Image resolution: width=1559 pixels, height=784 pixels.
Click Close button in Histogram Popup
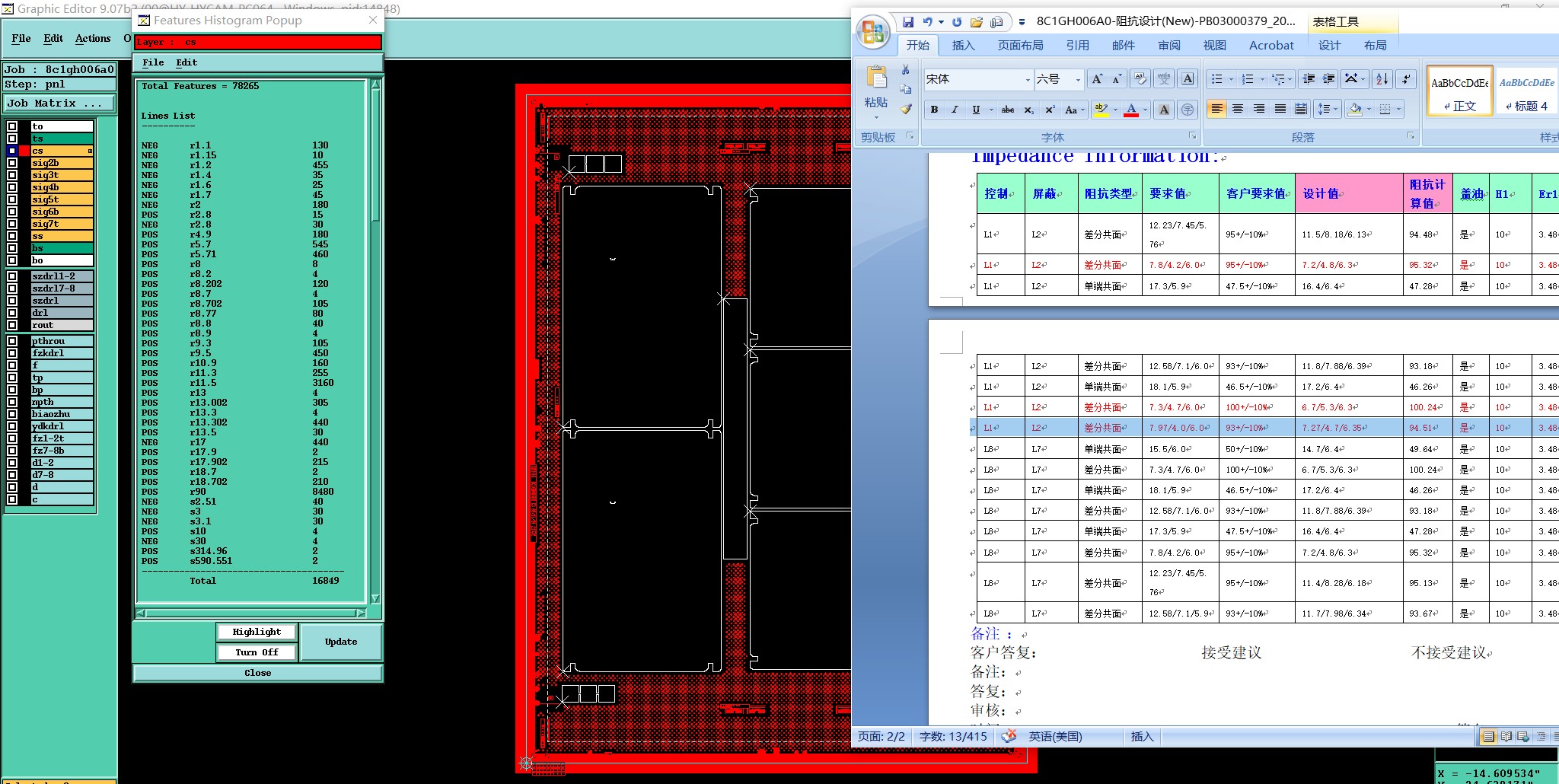point(257,673)
